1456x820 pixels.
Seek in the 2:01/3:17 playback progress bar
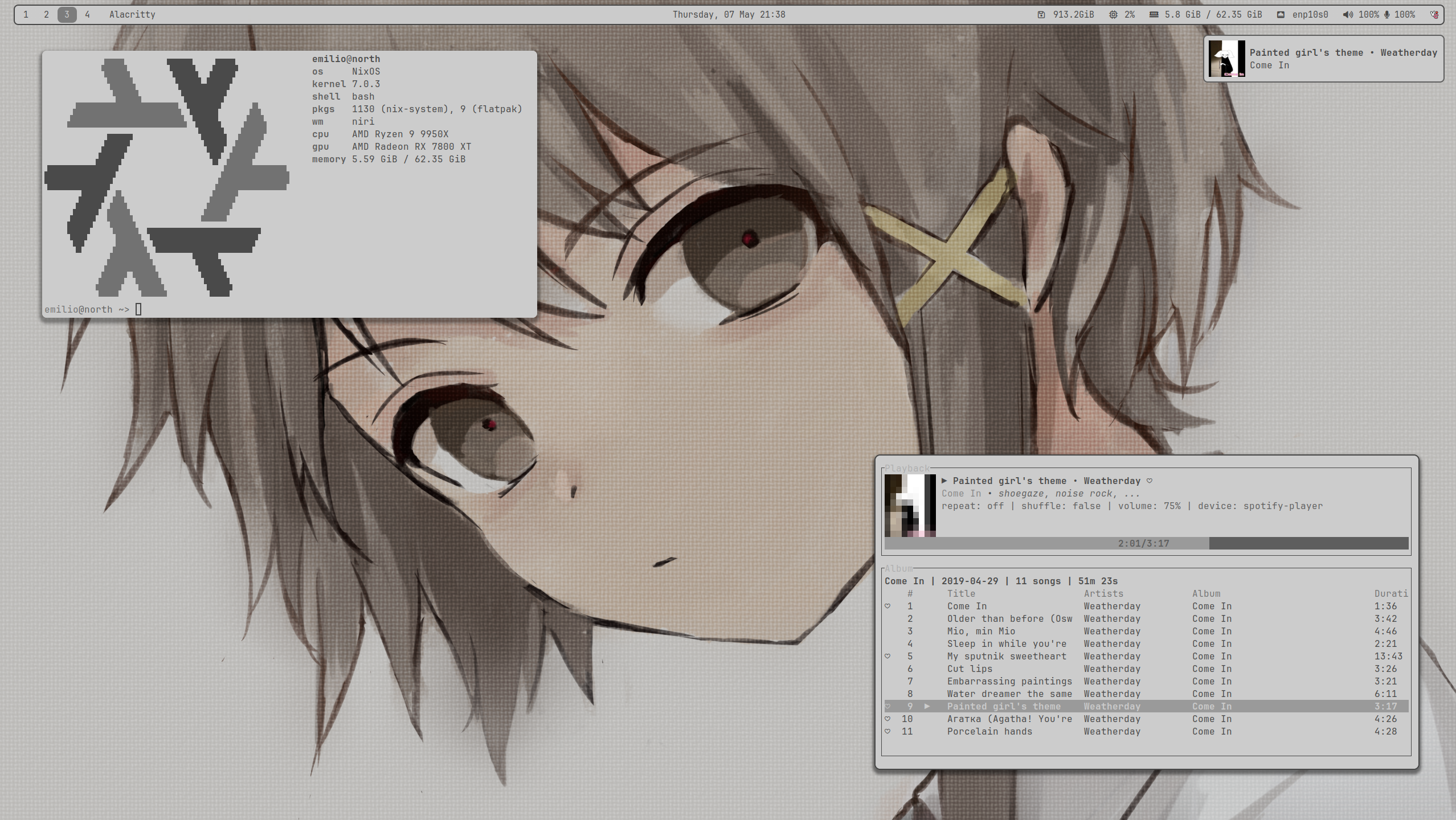click(1146, 544)
